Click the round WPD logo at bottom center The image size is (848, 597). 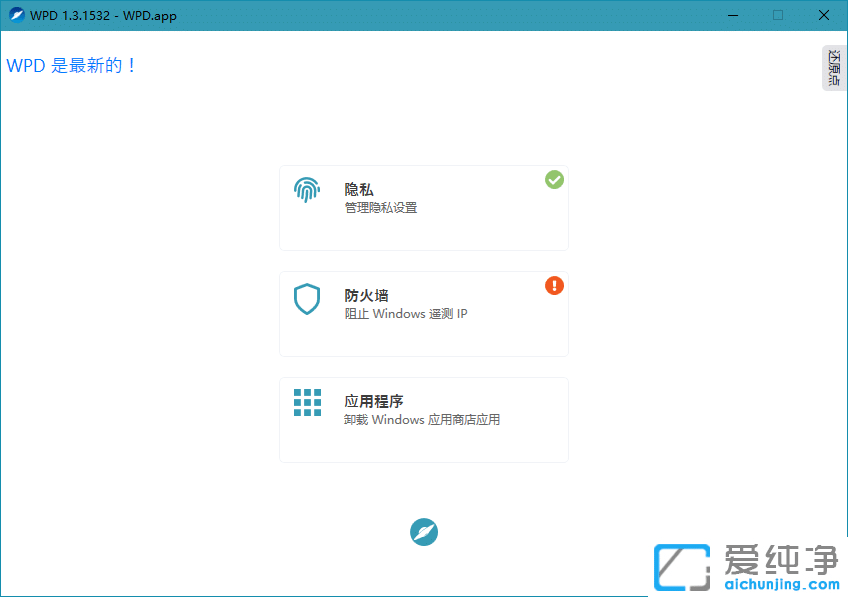(424, 532)
